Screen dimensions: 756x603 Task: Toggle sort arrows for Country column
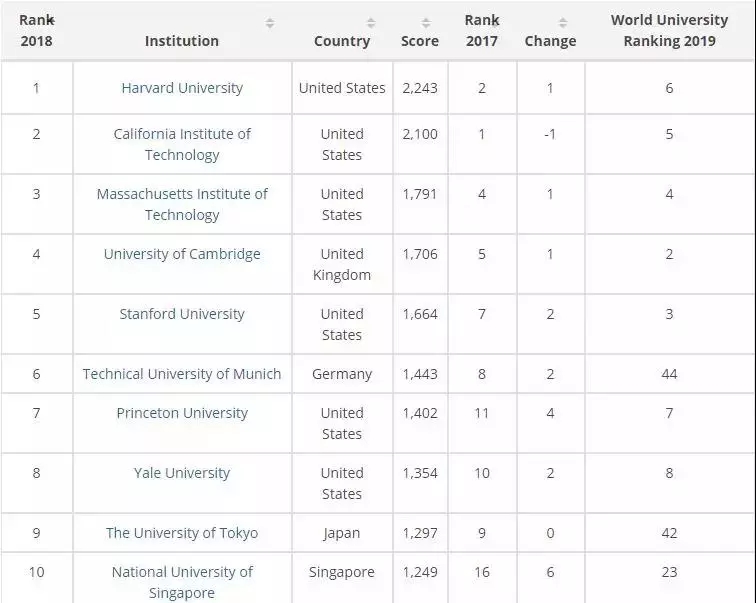[x=371, y=23]
